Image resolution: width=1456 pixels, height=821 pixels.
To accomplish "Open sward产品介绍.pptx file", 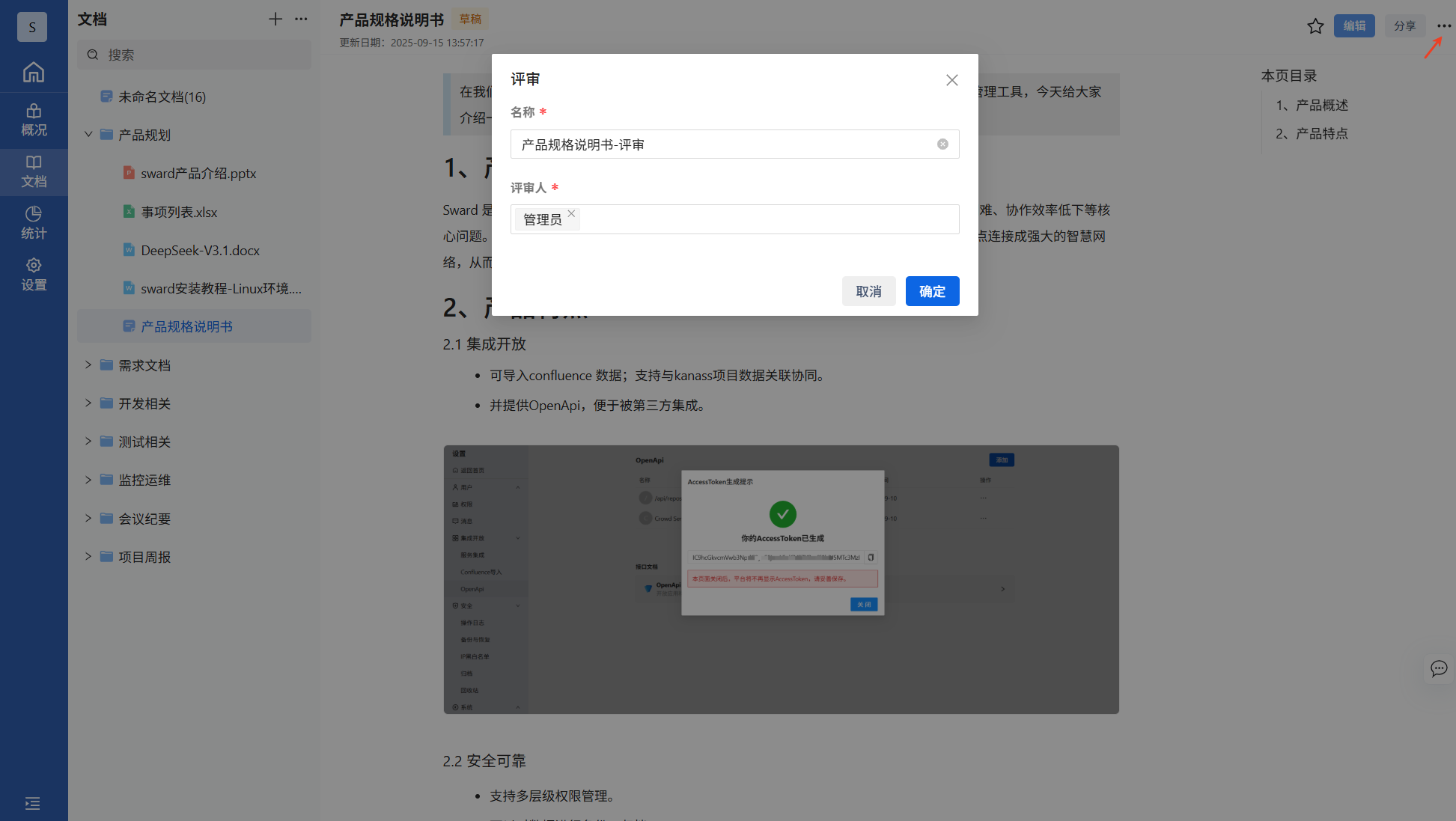I will pos(198,174).
